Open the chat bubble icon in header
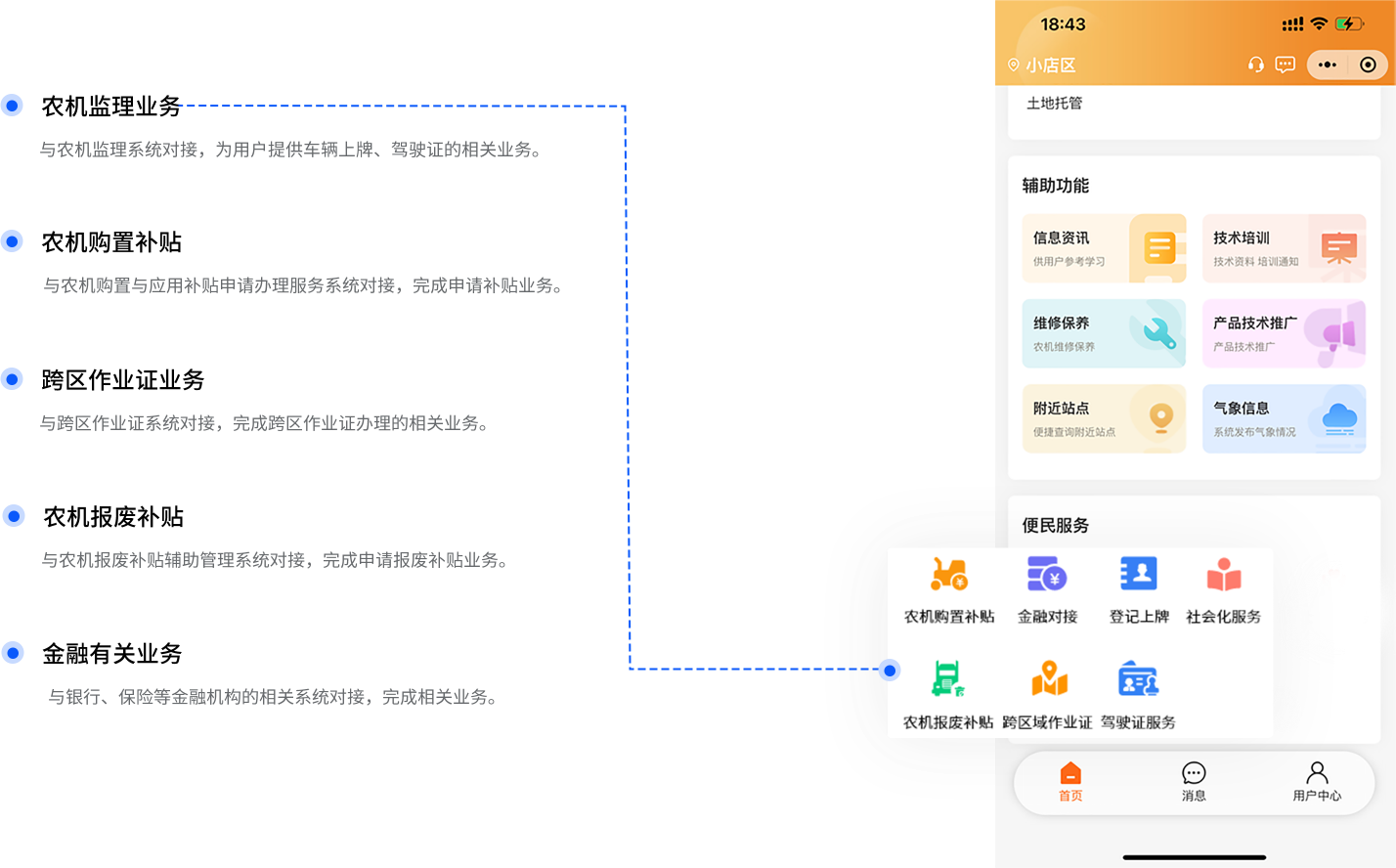 point(1286,65)
